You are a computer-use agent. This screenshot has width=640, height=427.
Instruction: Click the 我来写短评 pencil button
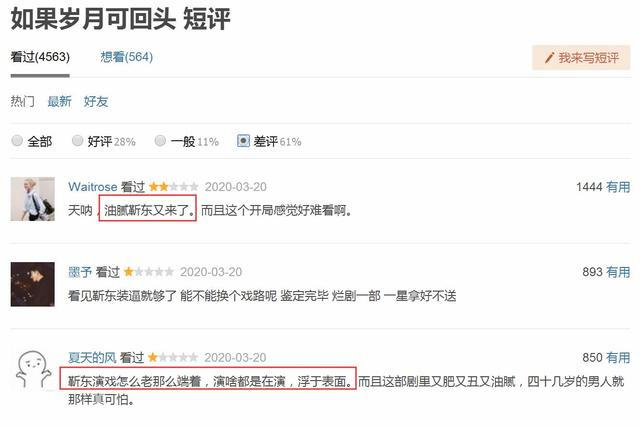(581, 58)
